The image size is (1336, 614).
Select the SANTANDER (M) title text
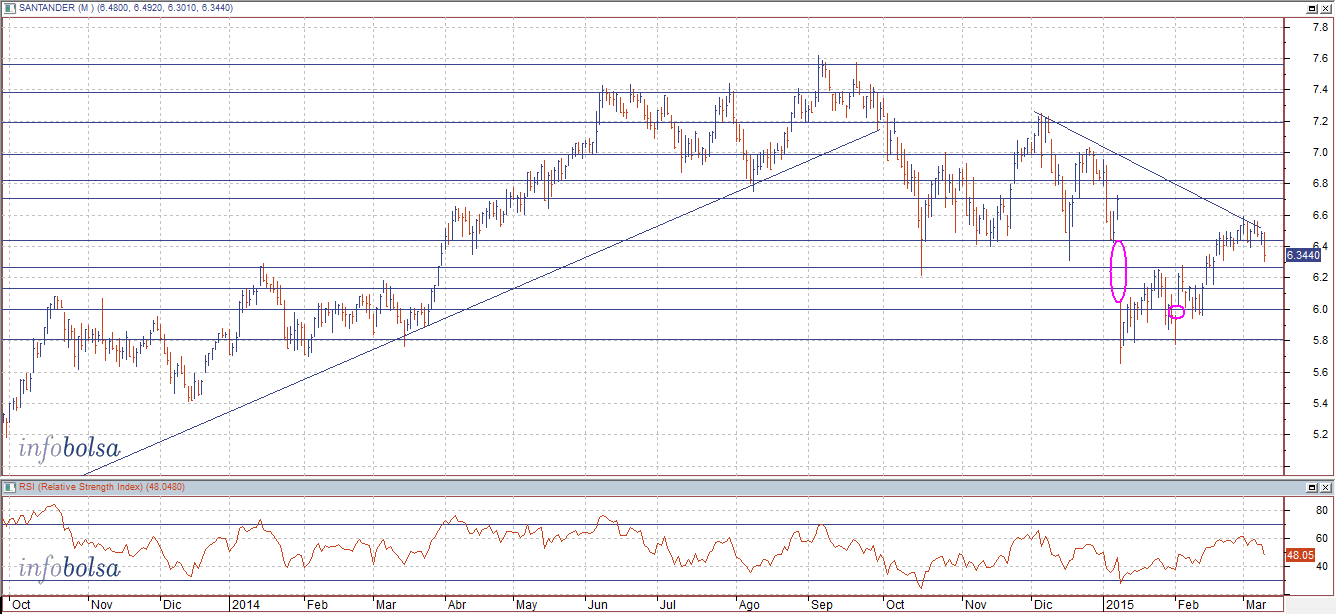[x=55, y=9]
